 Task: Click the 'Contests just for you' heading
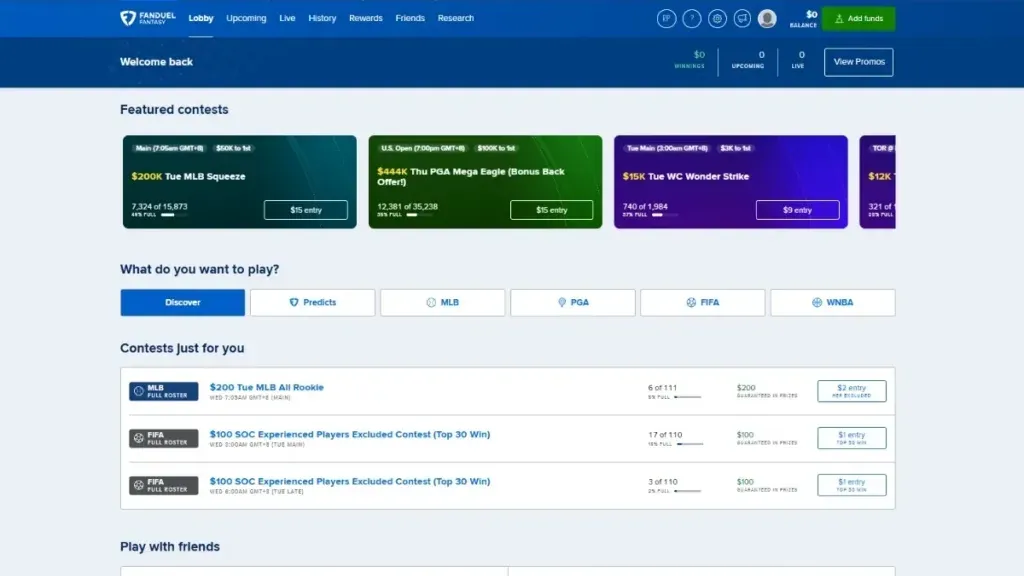click(x=182, y=348)
